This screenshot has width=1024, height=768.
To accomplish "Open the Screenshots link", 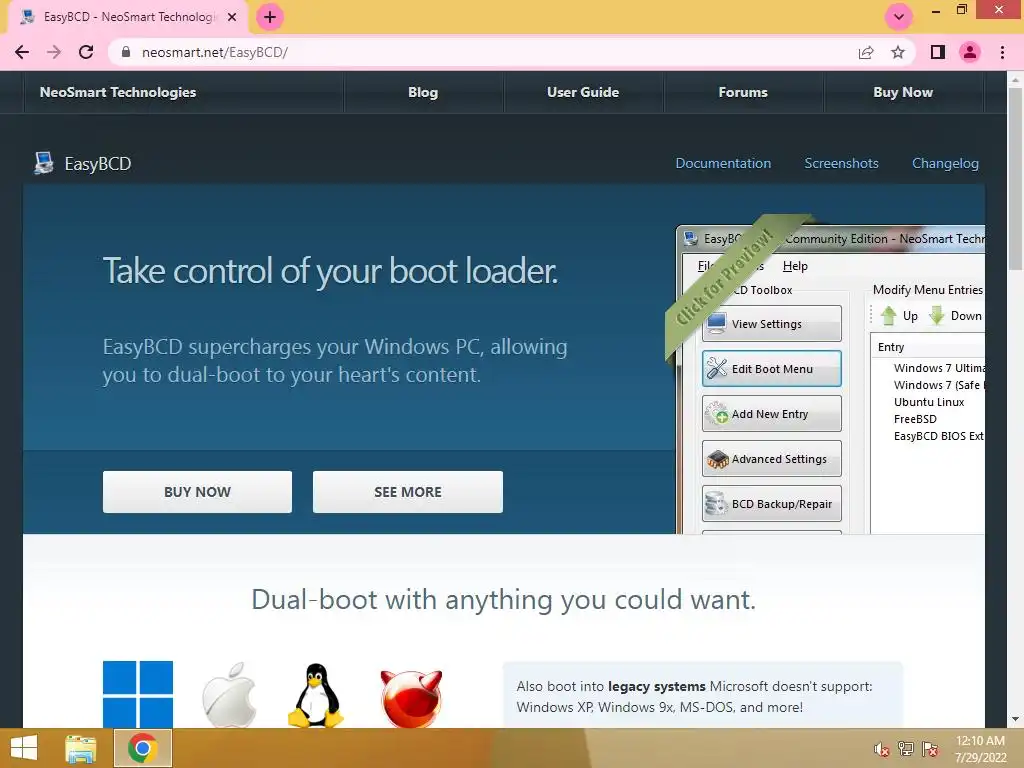I will (x=841, y=163).
